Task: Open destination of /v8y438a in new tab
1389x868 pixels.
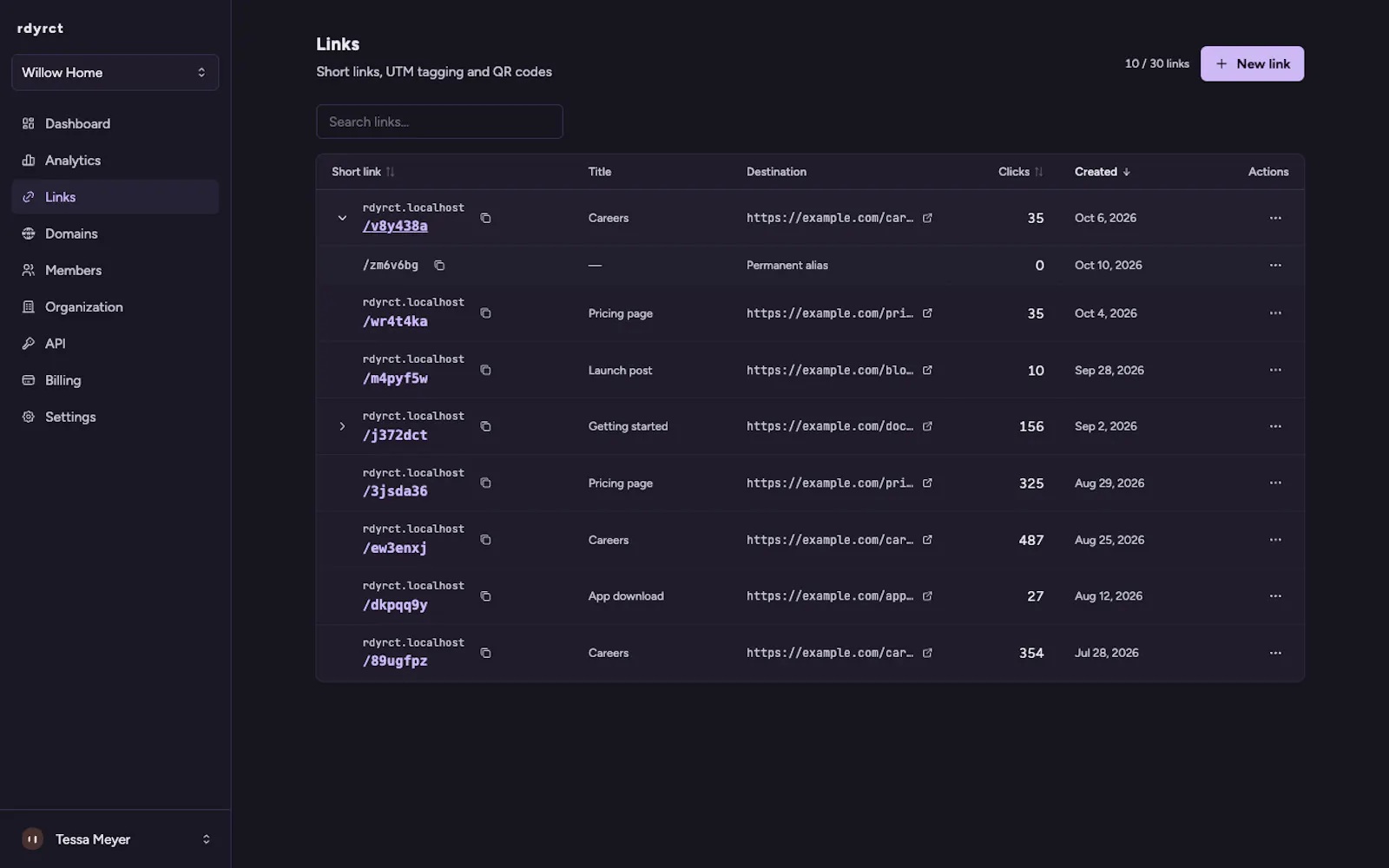Action: click(927, 218)
